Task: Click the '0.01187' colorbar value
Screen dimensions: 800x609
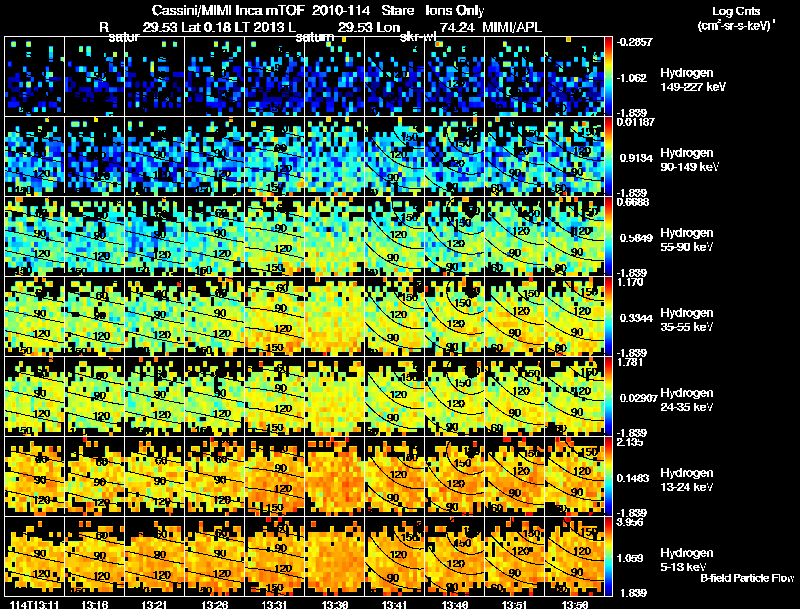Action: click(636, 122)
